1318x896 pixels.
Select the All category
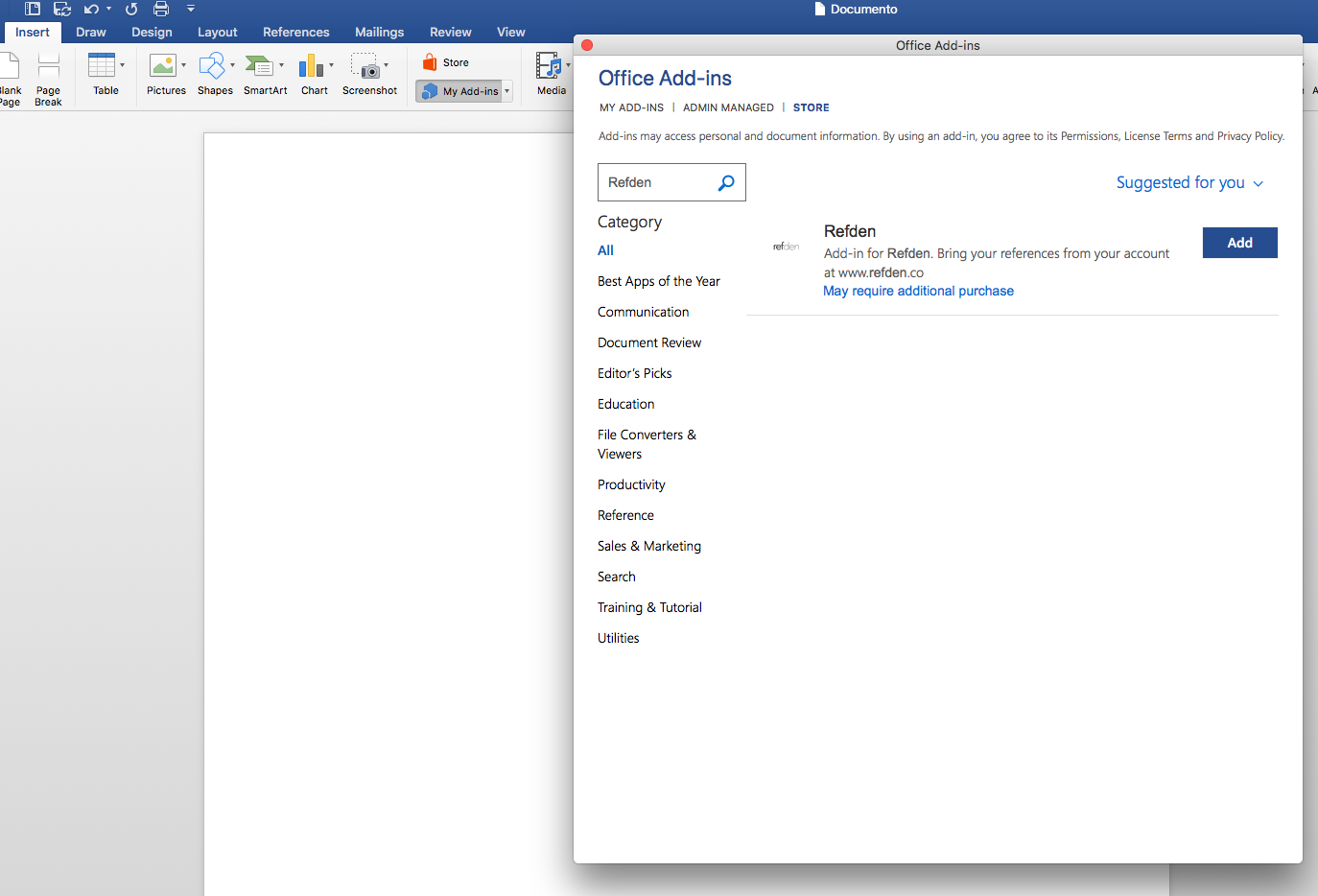point(605,250)
